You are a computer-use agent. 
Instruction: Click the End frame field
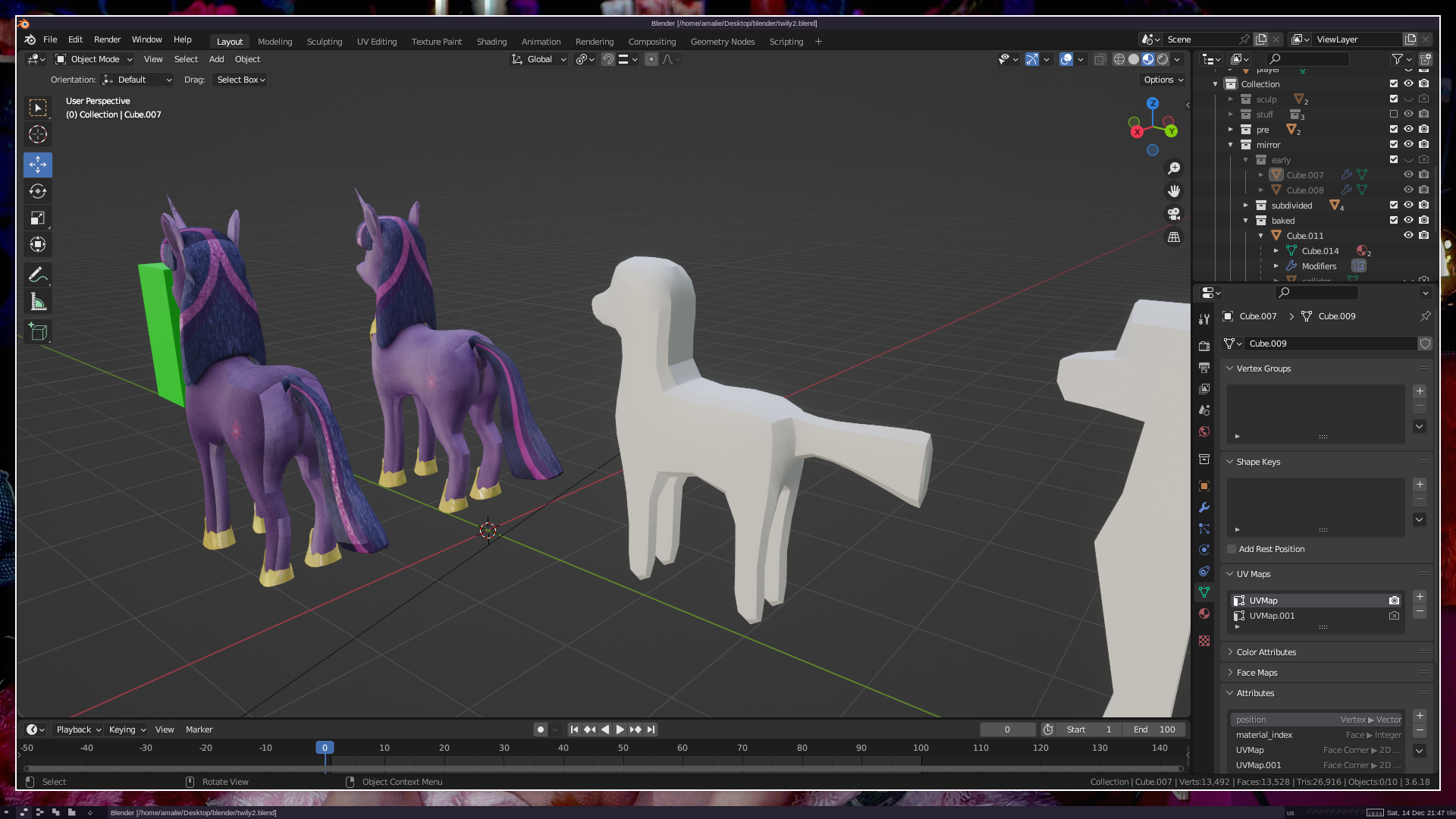click(1154, 730)
